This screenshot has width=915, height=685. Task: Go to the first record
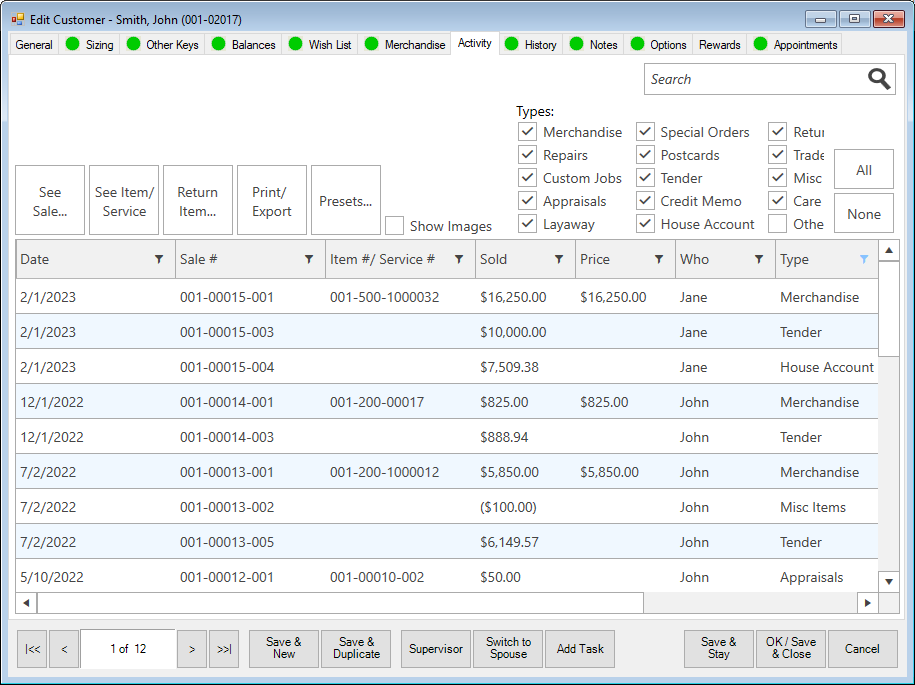tap(32, 649)
